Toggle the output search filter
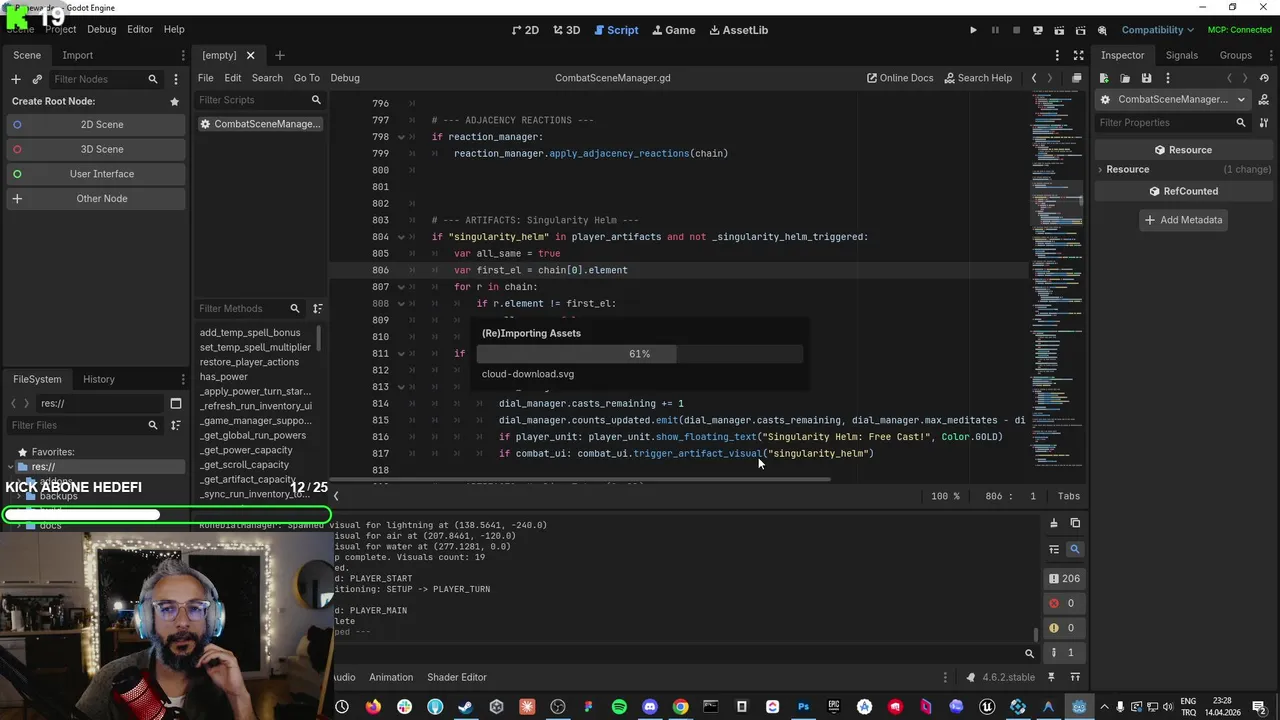 1075,549
